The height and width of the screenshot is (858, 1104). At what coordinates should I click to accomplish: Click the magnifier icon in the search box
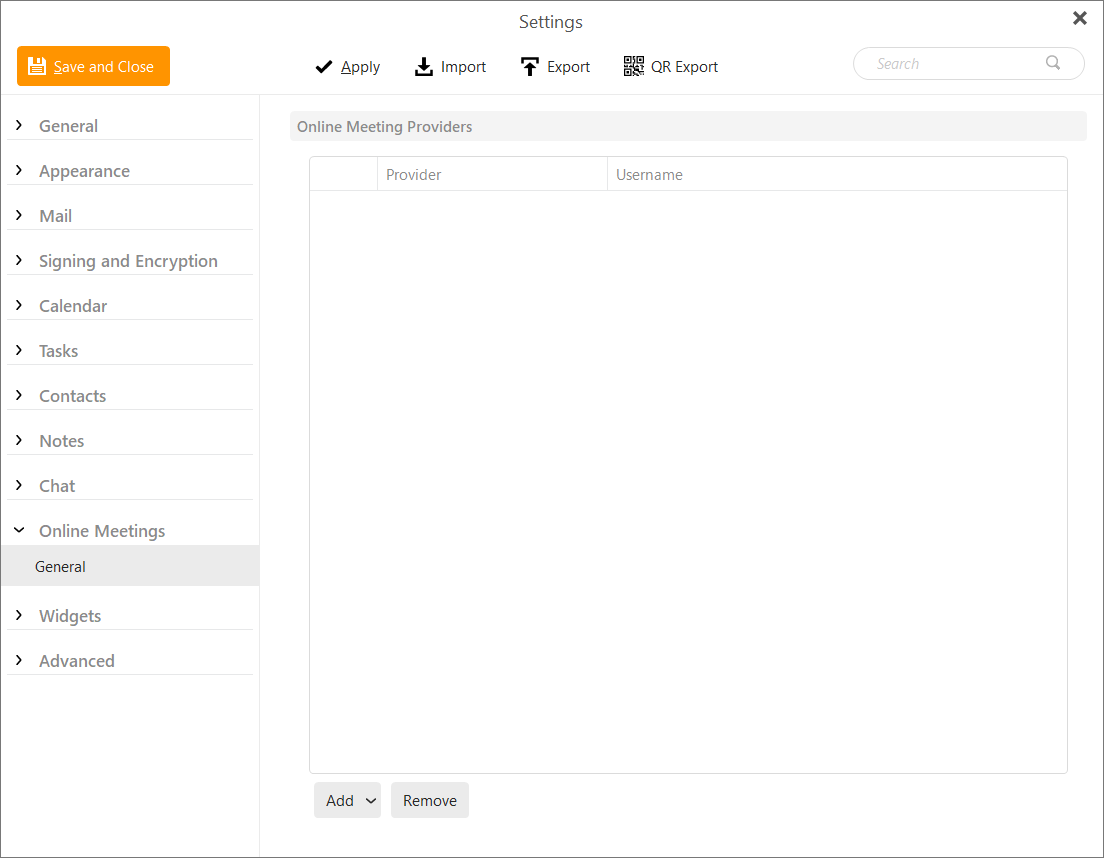pos(1052,62)
